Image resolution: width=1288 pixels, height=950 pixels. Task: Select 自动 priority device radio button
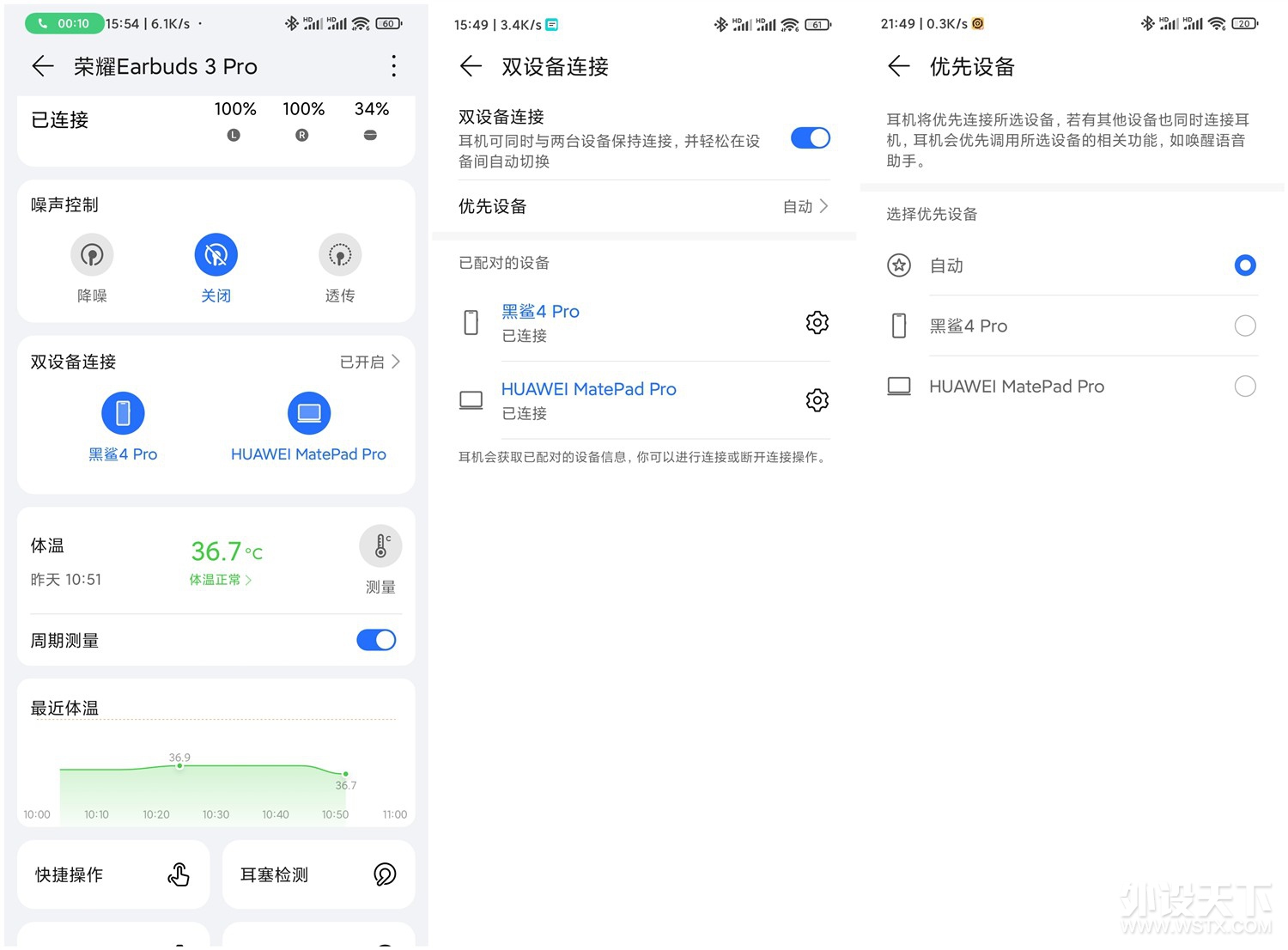[x=1245, y=265]
